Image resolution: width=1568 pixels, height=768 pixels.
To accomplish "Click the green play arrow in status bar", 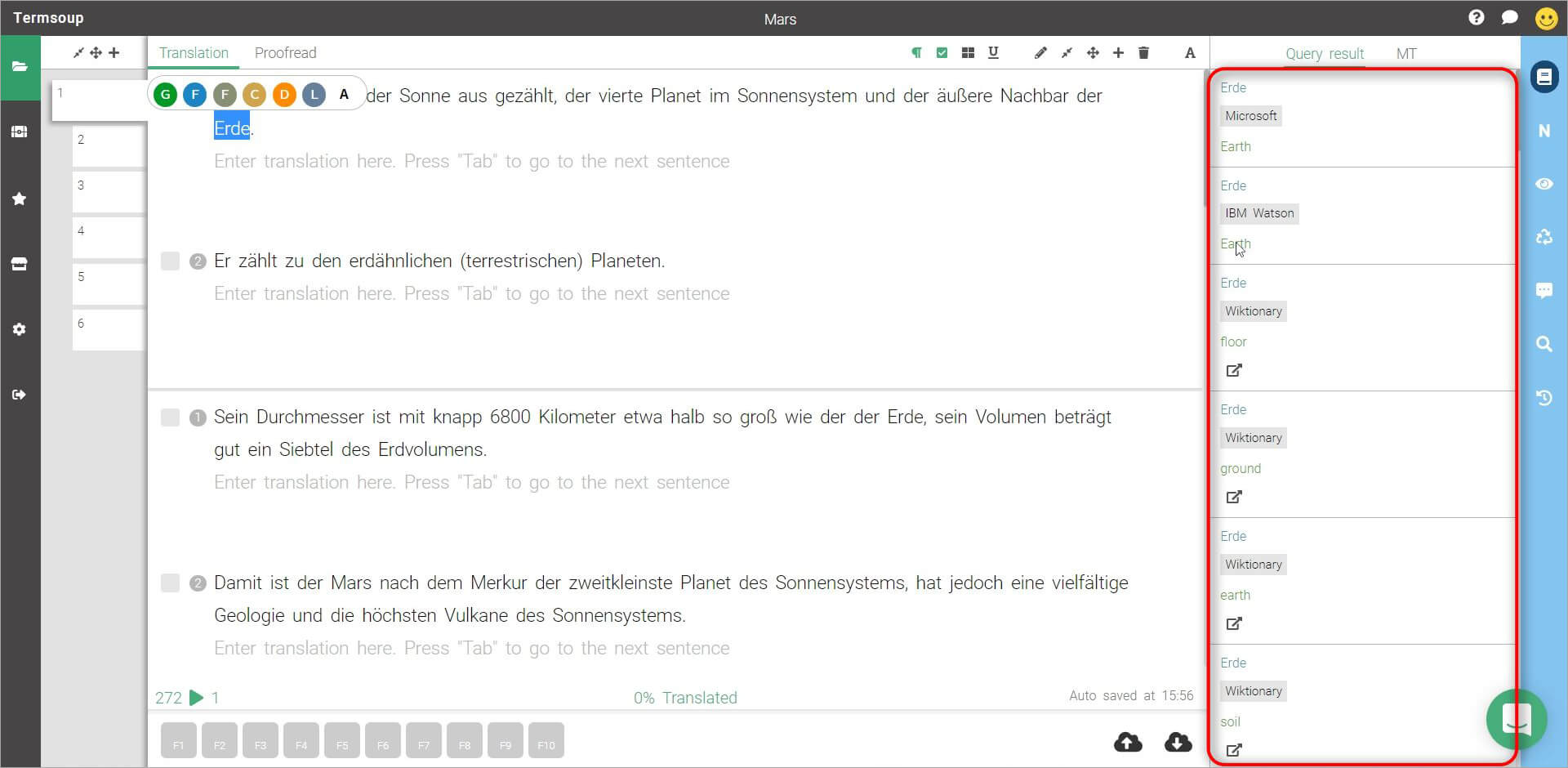I will (x=196, y=698).
